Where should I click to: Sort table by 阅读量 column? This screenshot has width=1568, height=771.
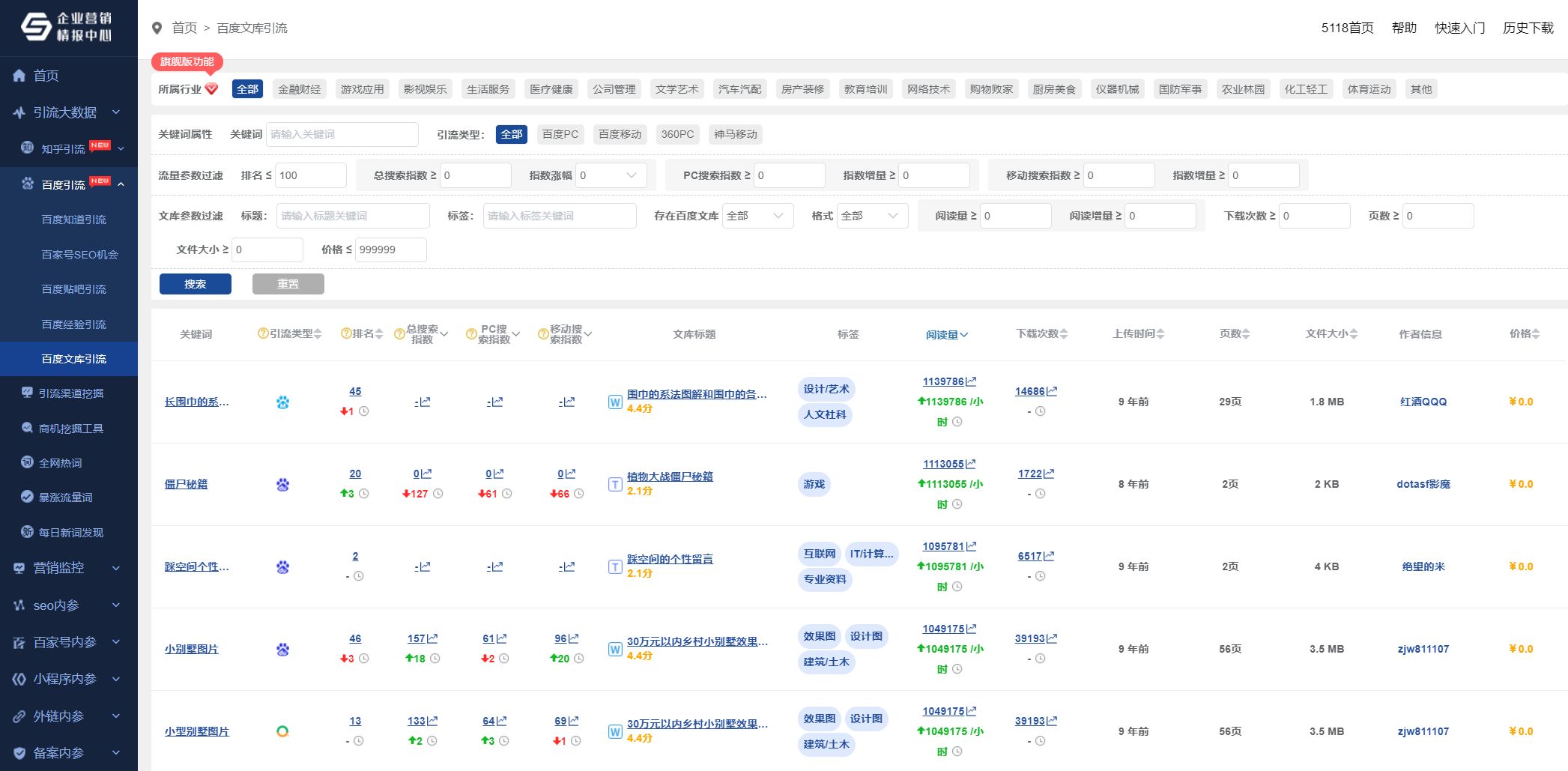[946, 334]
